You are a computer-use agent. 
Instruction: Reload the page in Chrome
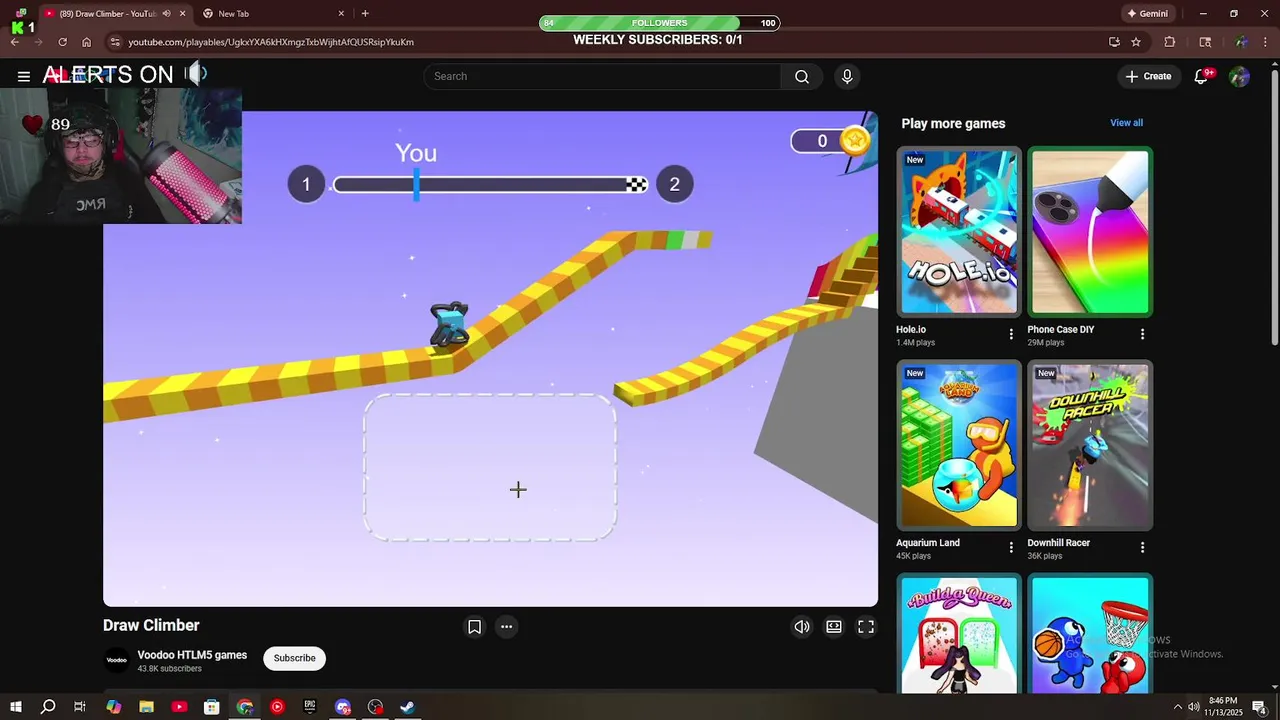62,42
